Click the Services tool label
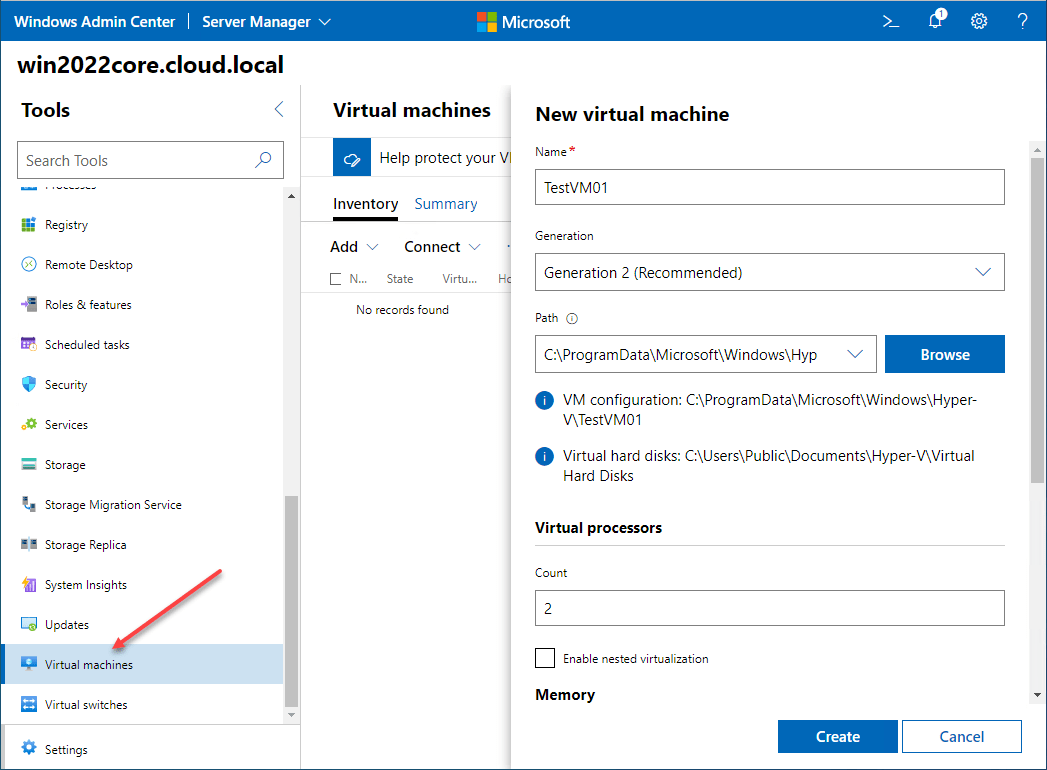1047x770 pixels. click(66, 425)
